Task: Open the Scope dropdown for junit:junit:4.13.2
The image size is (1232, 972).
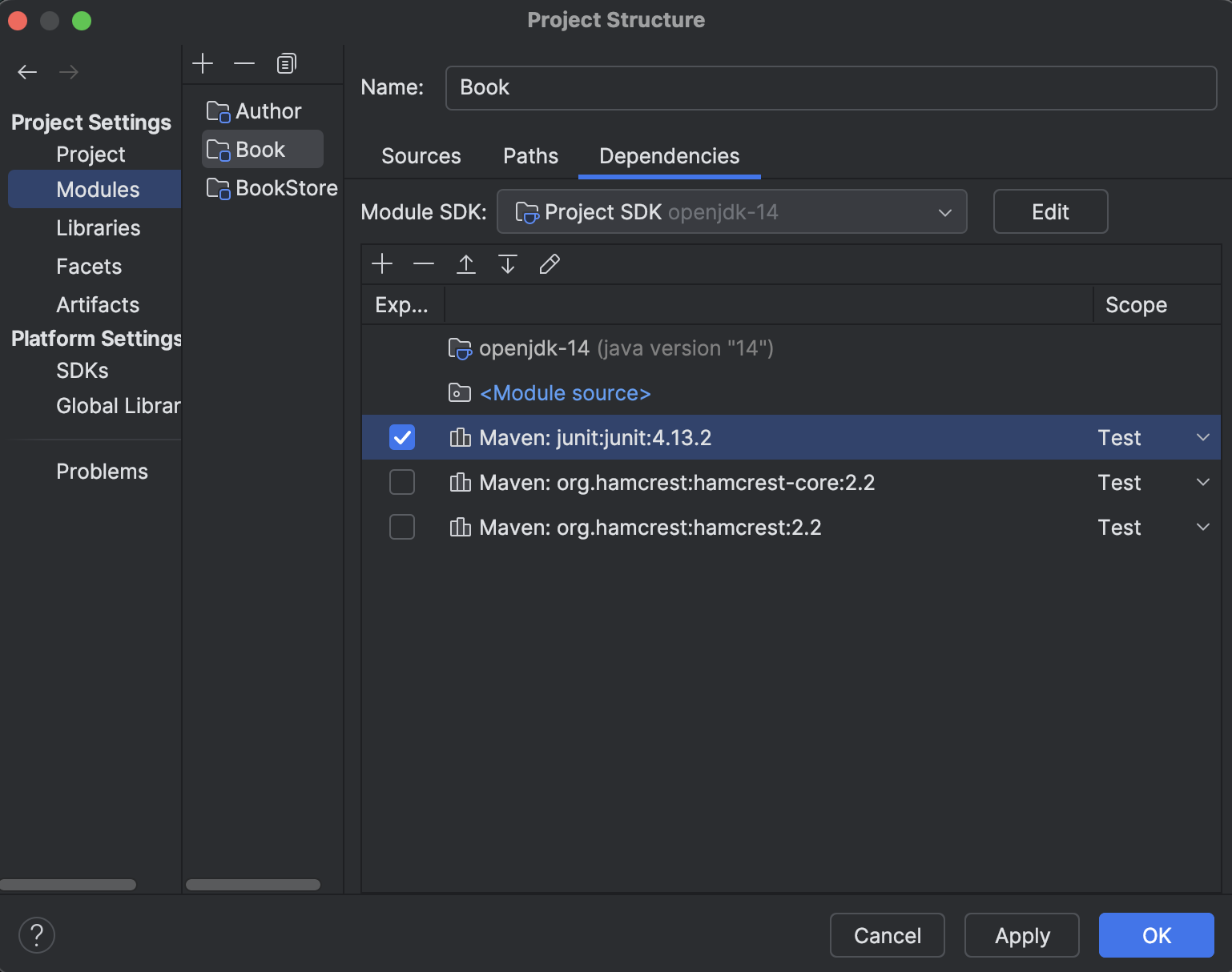Action: click(x=1202, y=437)
